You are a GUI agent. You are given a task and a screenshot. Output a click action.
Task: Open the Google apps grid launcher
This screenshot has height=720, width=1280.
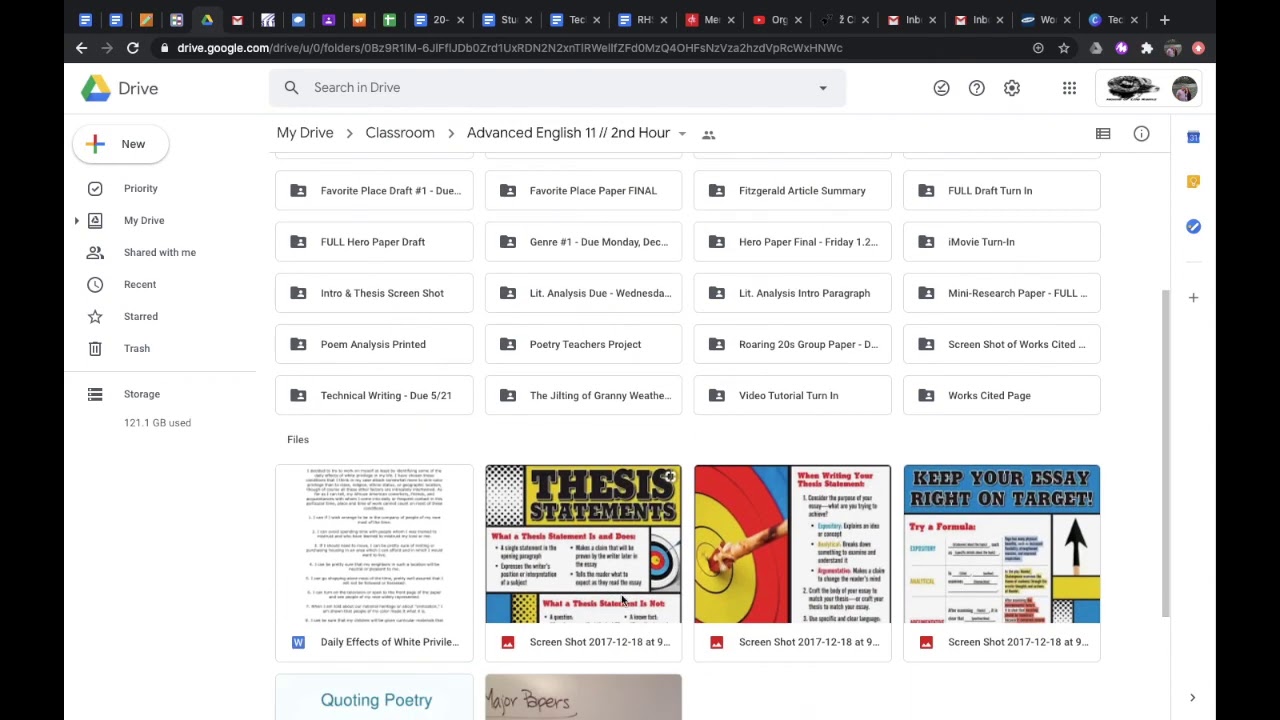[1069, 88]
